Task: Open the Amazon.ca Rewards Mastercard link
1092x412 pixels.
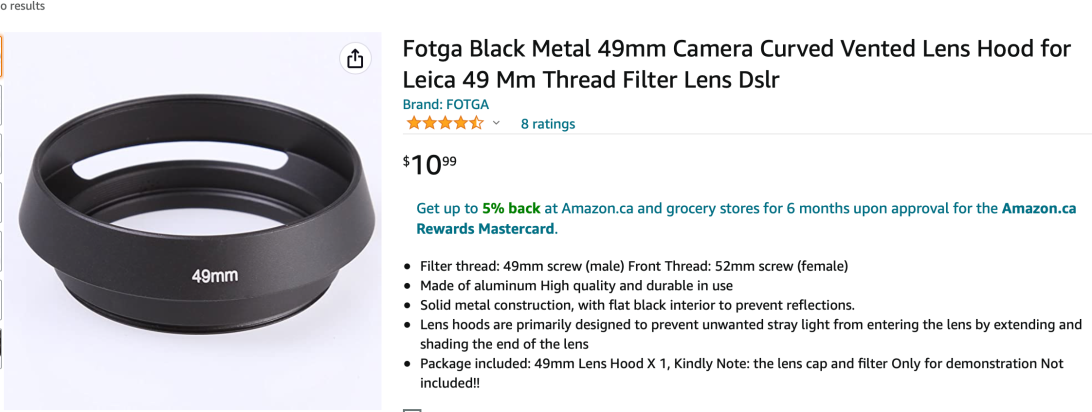Action: pos(746,218)
